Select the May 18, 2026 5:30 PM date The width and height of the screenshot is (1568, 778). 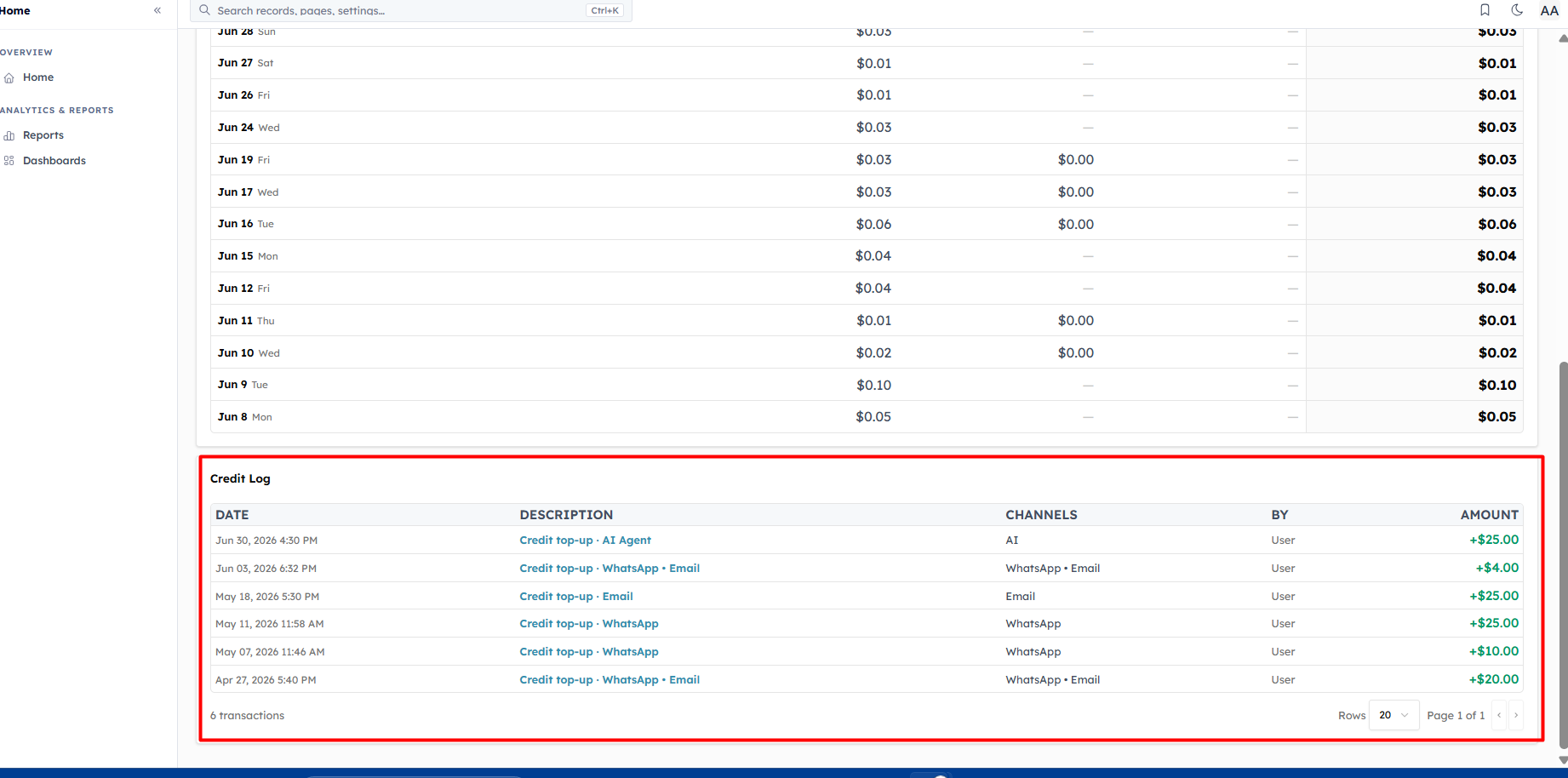(267, 597)
